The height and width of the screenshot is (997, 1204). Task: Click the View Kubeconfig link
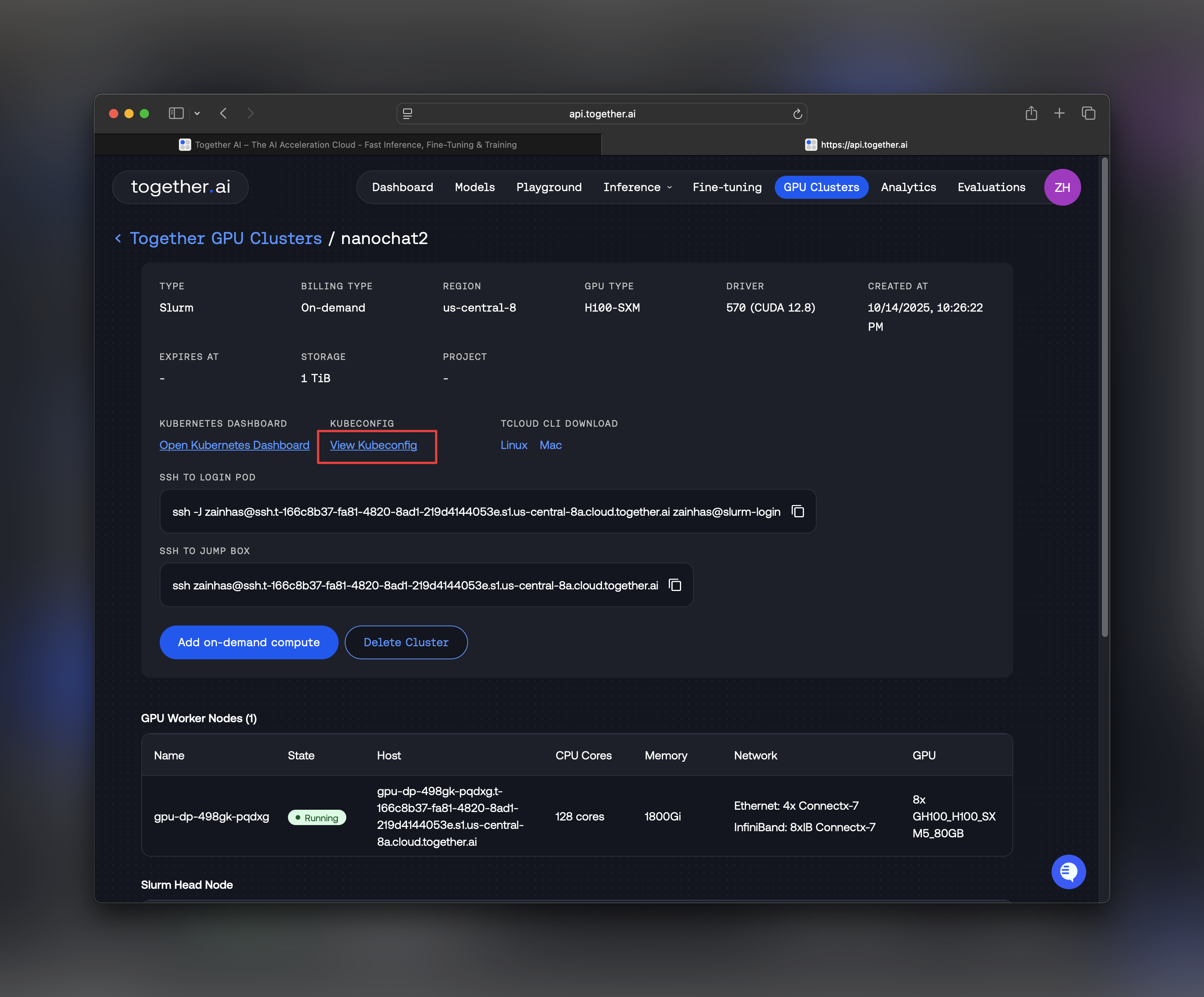coord(373,445)
